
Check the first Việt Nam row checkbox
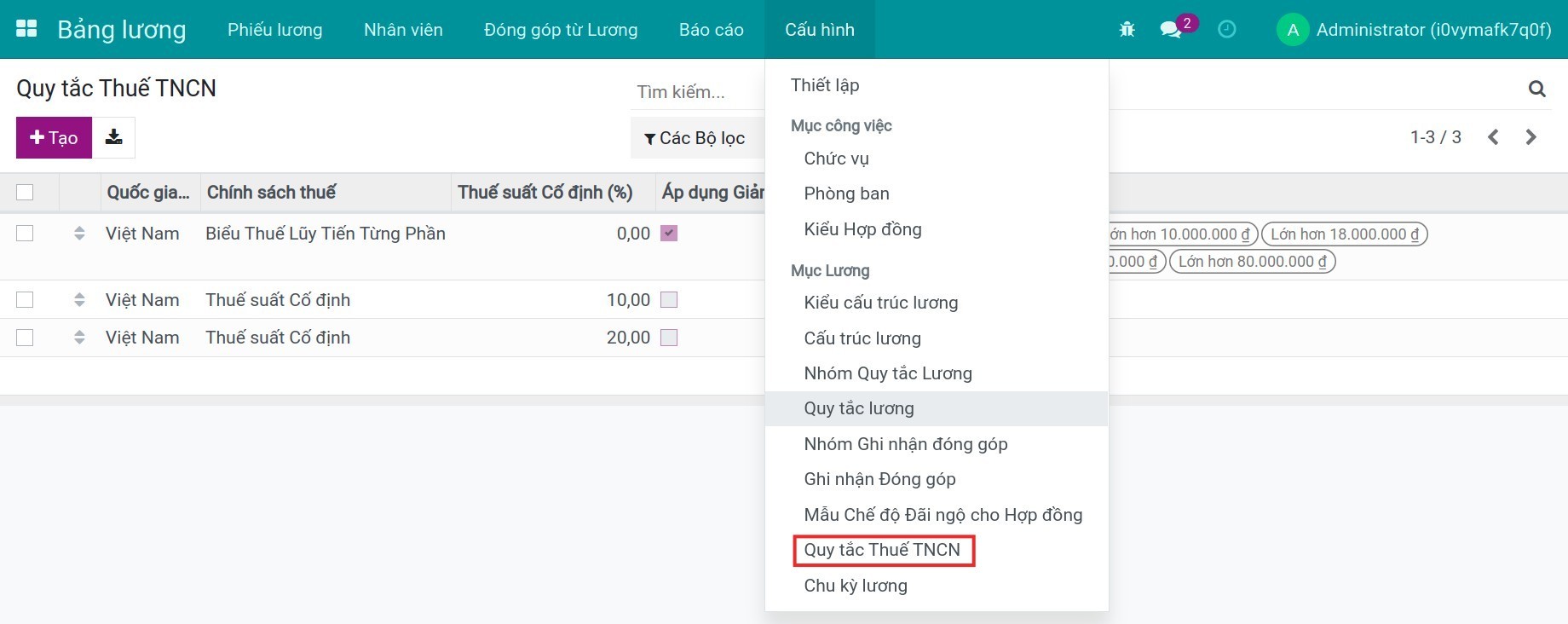[26, 234]
